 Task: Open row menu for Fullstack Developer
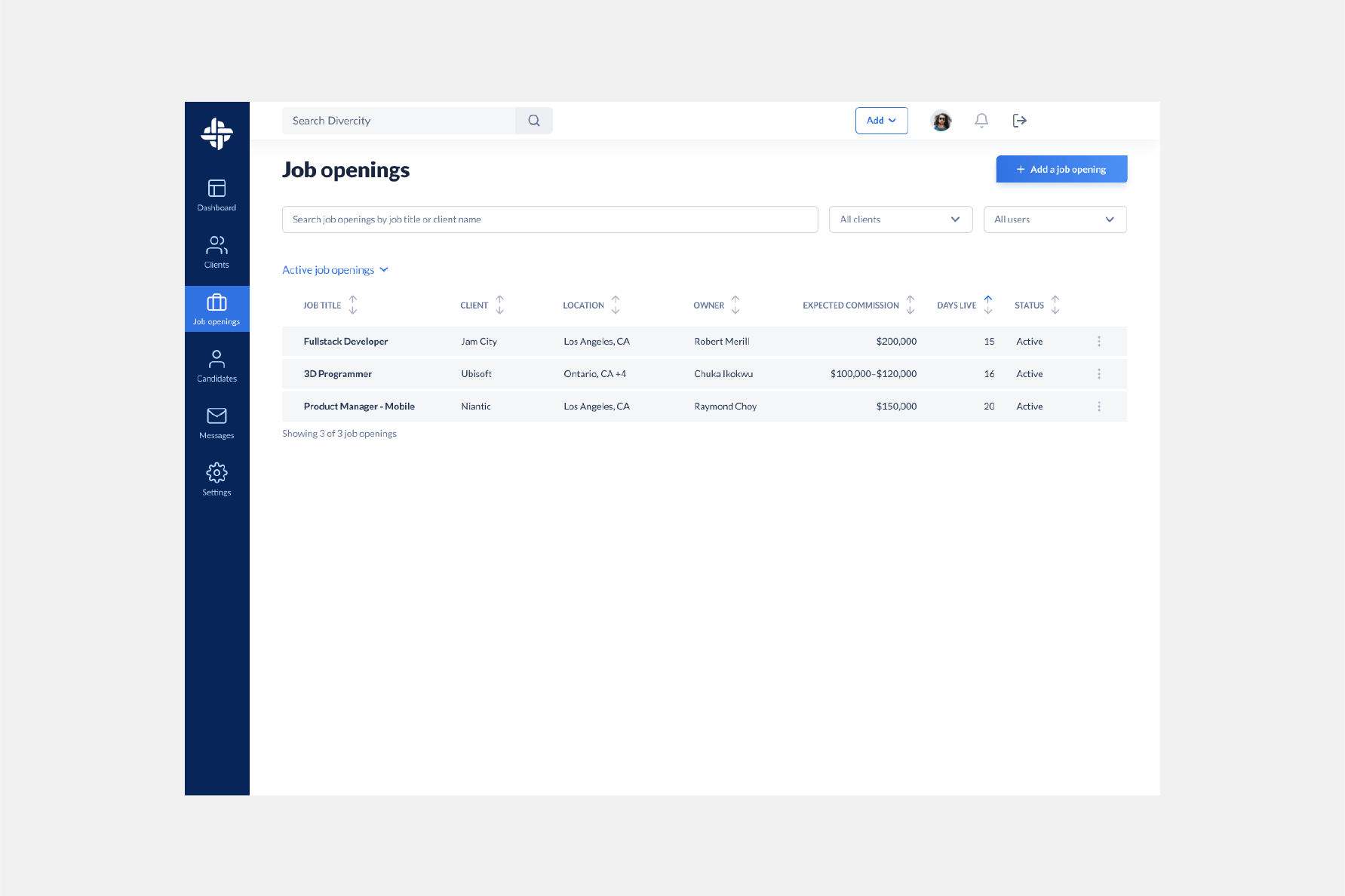1099,342
